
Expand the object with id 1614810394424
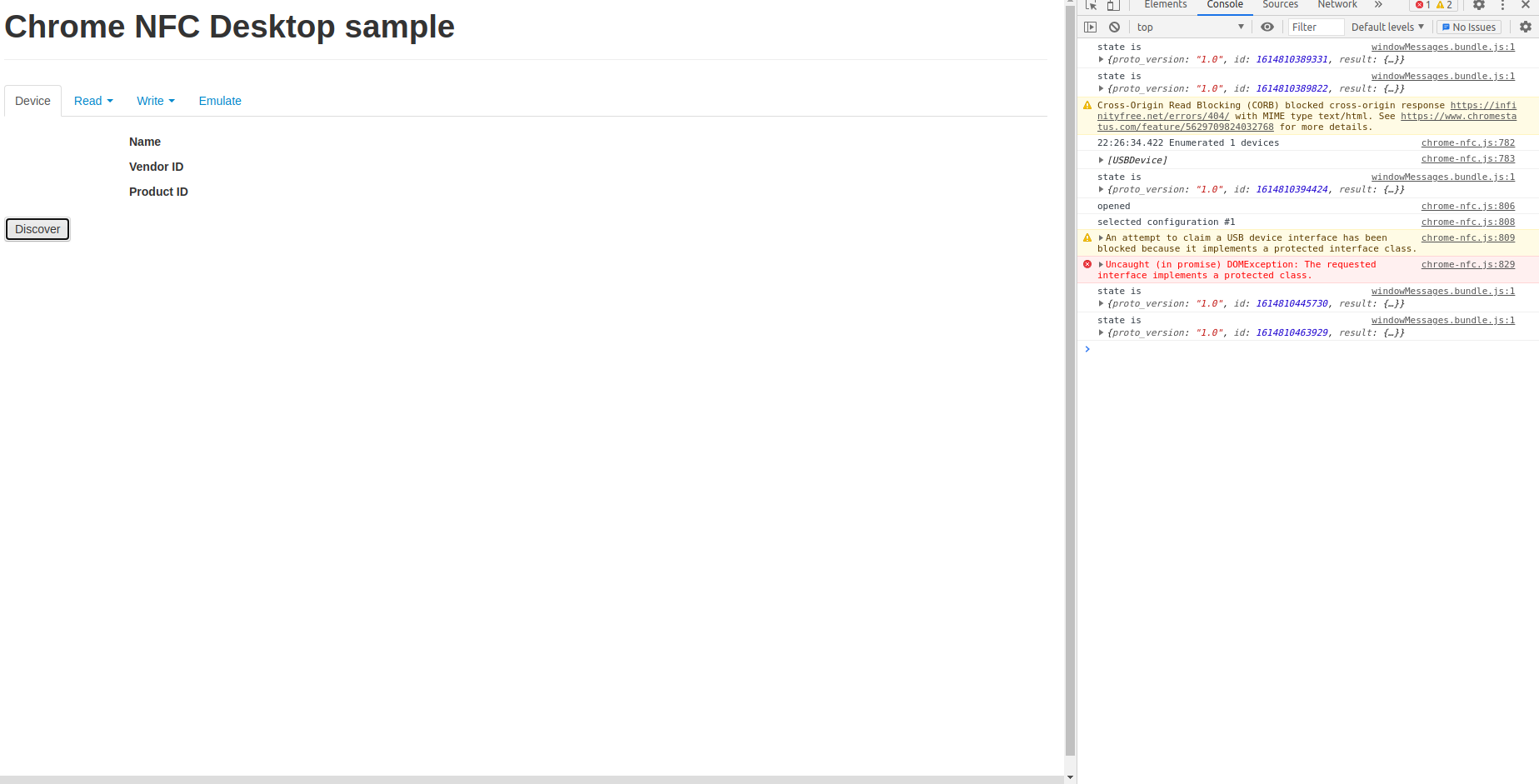(1102, 190)
